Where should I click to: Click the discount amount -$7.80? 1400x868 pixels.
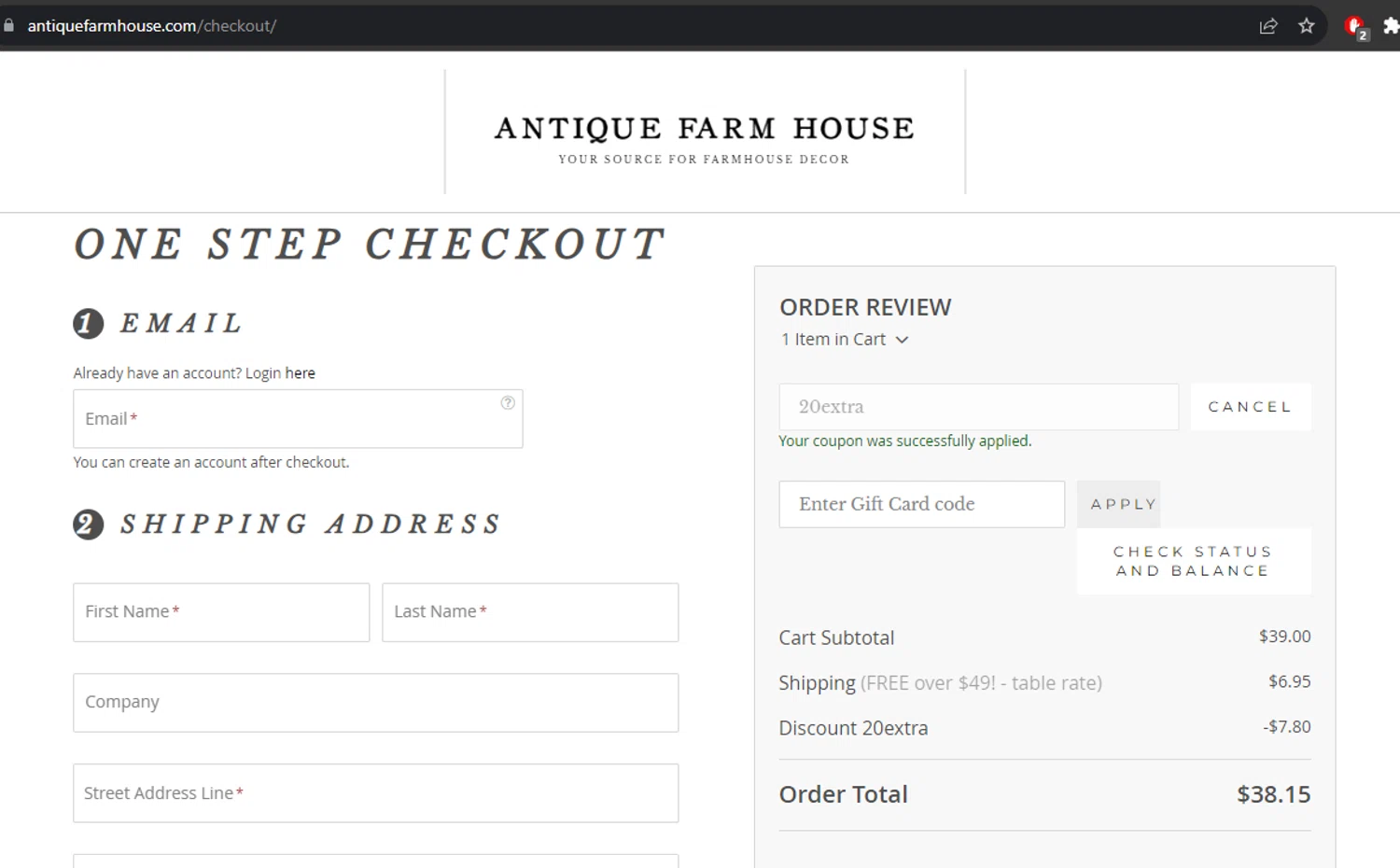coord(1287,726)
